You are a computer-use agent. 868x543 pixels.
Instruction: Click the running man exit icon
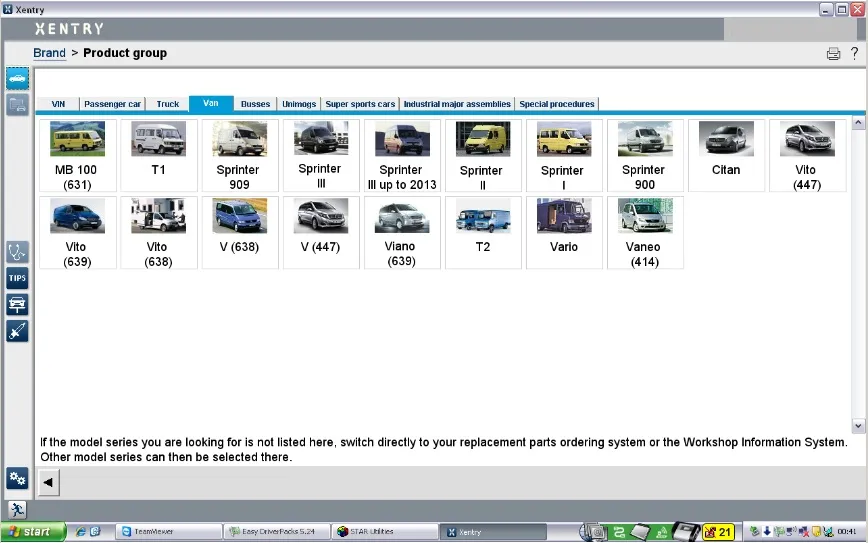click(17, 510)
